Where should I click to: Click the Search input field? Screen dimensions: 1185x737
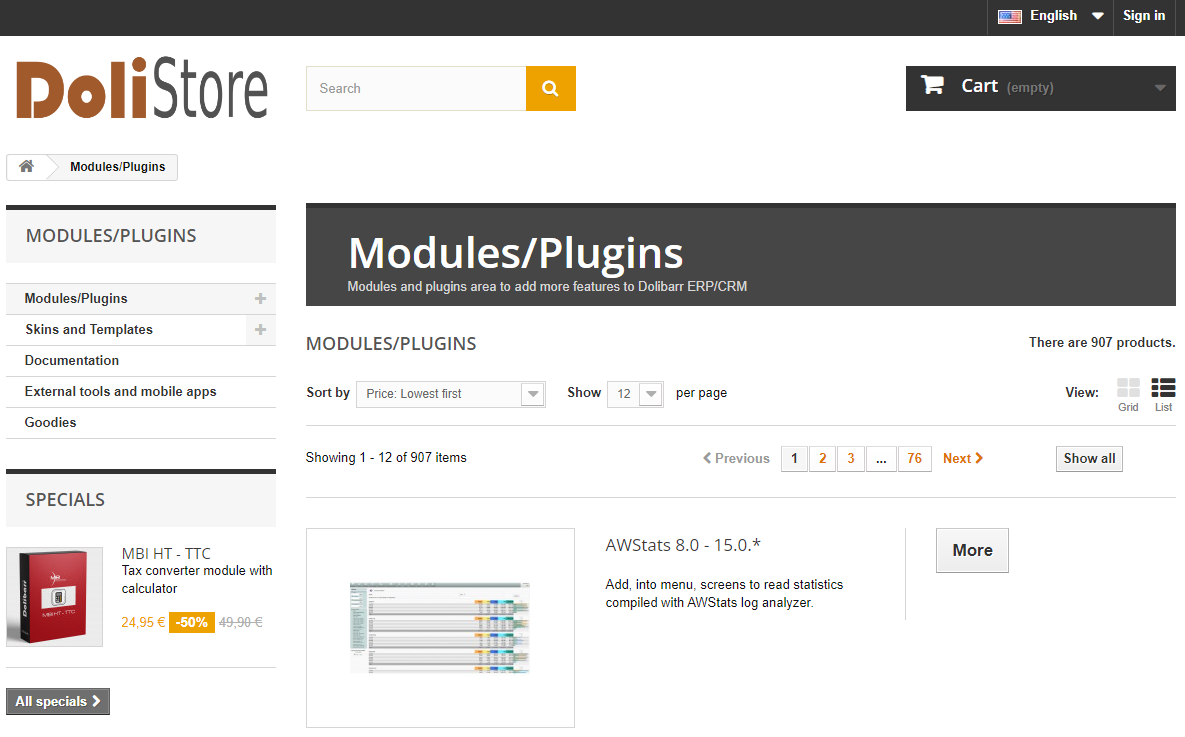(416, 88)
